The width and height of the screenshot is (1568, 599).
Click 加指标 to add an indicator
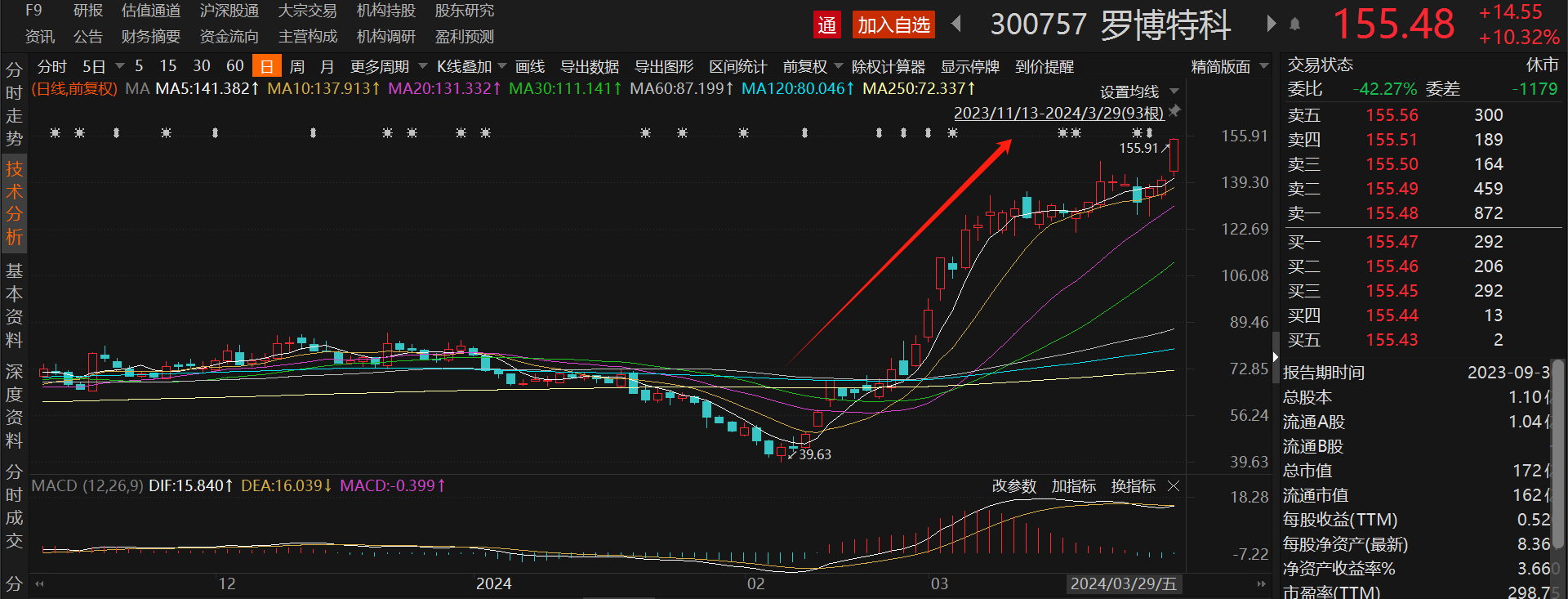(1074, 486)
